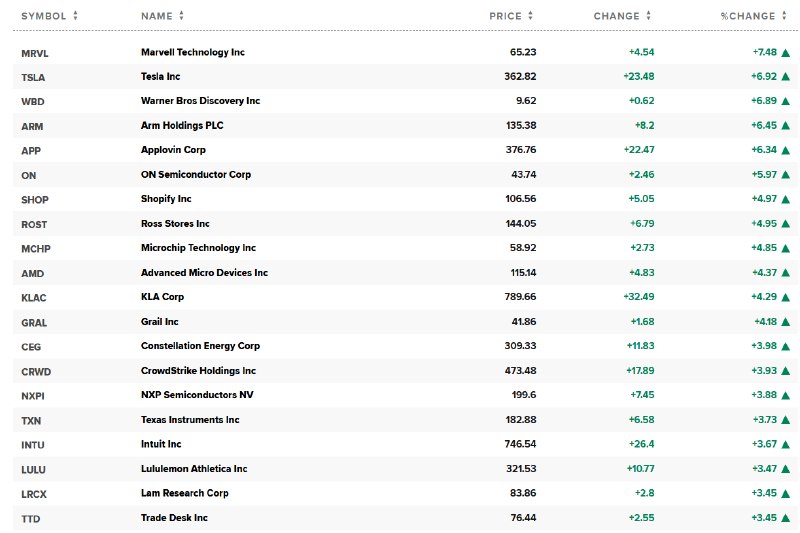Sort table by SYMBOL column arrows
Viewport: 800px width, 533px height.
[x=76, y=15]
